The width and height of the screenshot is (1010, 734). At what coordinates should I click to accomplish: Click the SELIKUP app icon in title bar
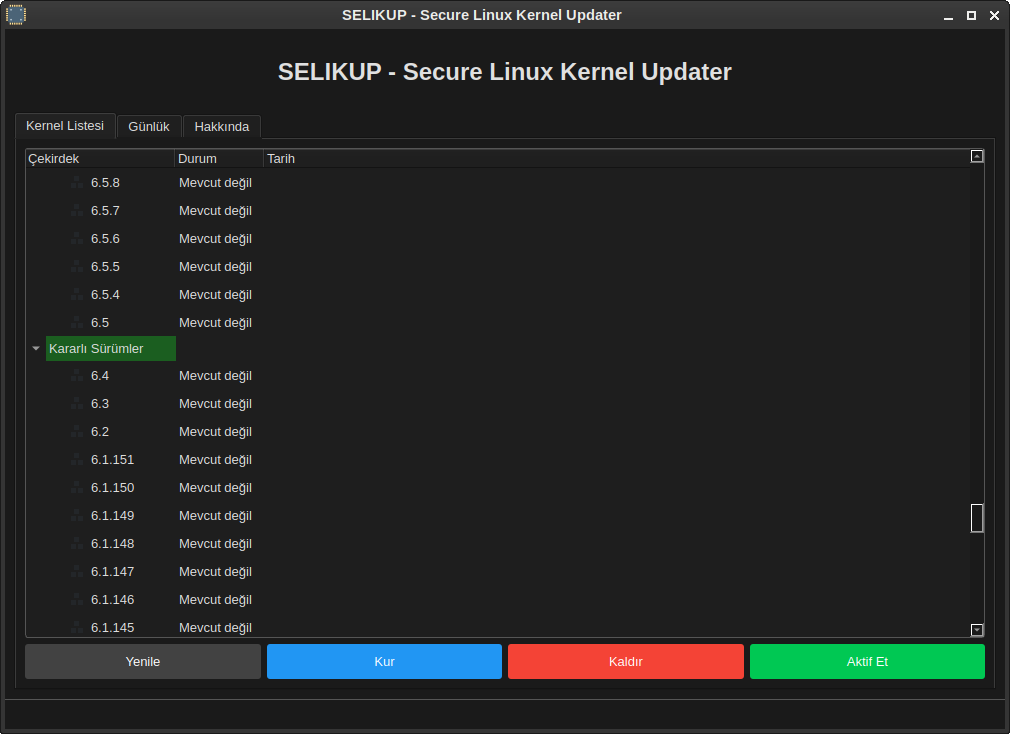coord(15,15)
